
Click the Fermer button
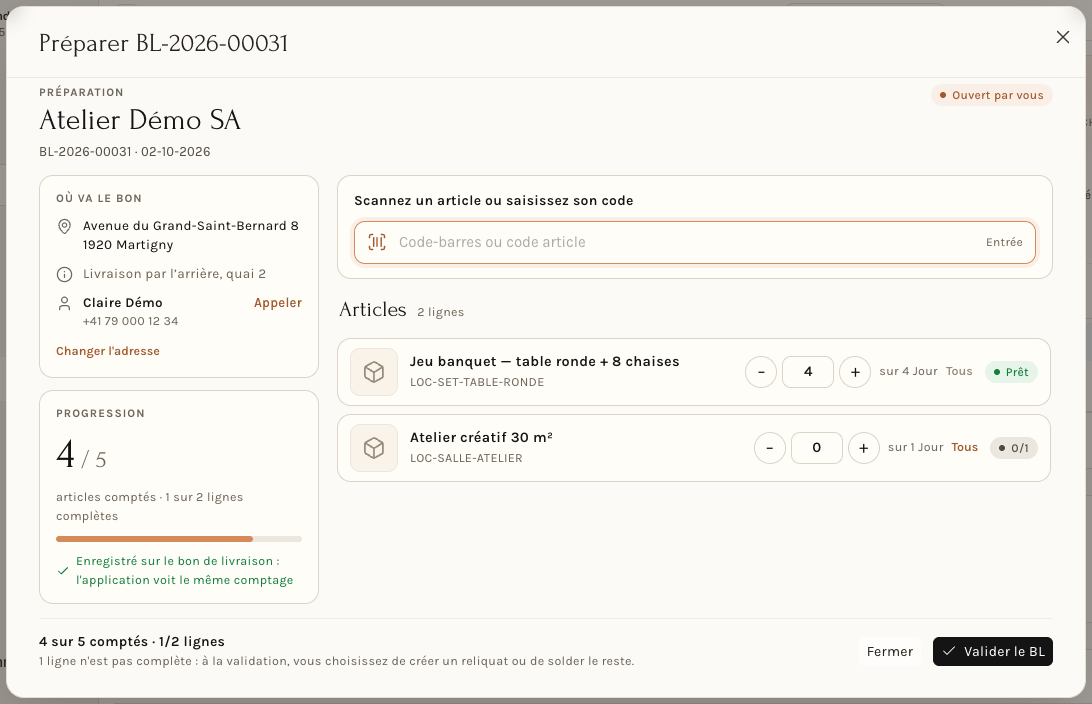tap(889, 652)
